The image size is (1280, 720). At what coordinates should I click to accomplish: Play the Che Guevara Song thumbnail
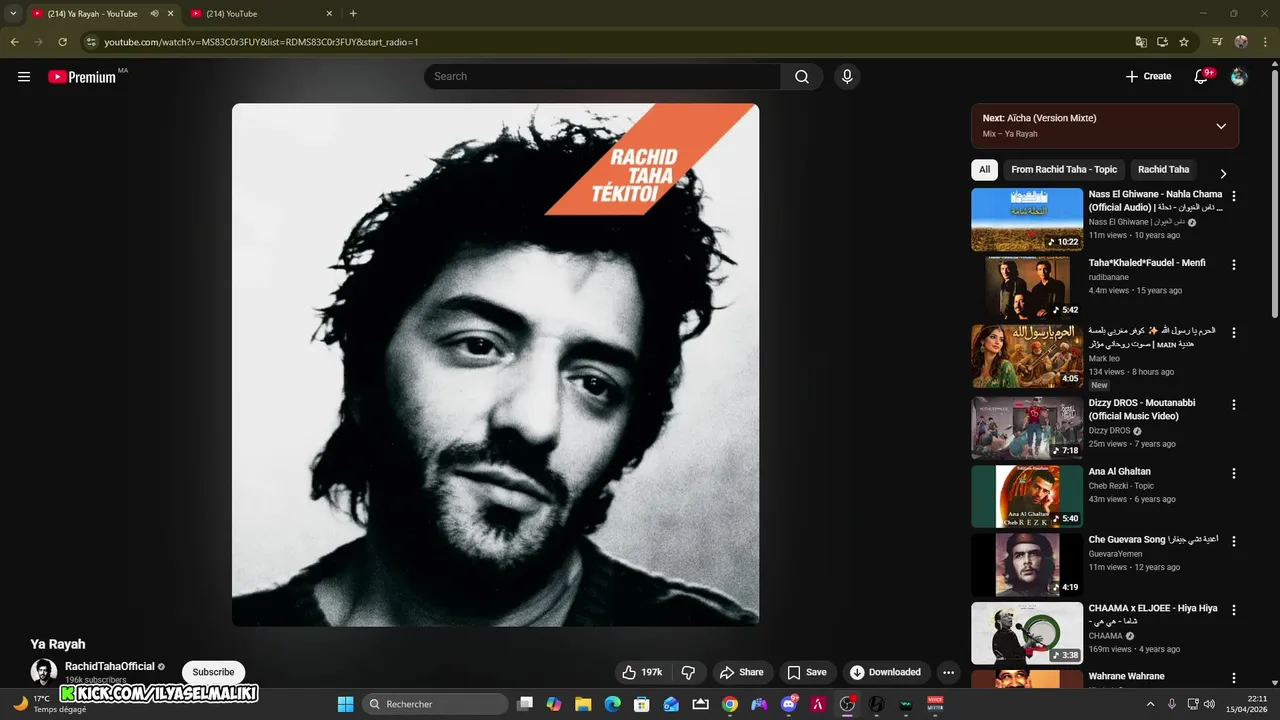coord(1027,564)
